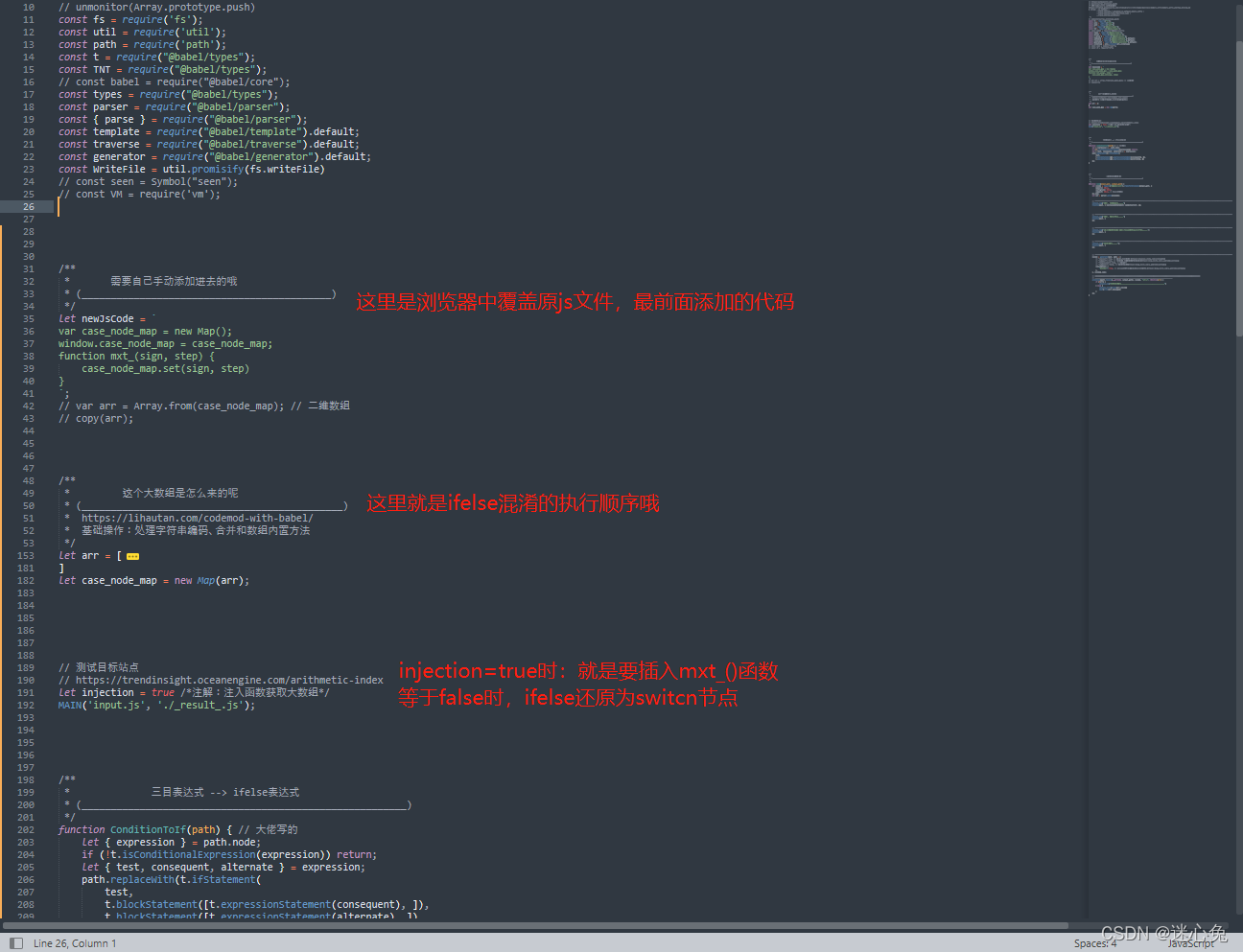Click the Line 26, Column 1 indicator
This screenshot has width=1243, height=952.
click(x=75, y=943)
